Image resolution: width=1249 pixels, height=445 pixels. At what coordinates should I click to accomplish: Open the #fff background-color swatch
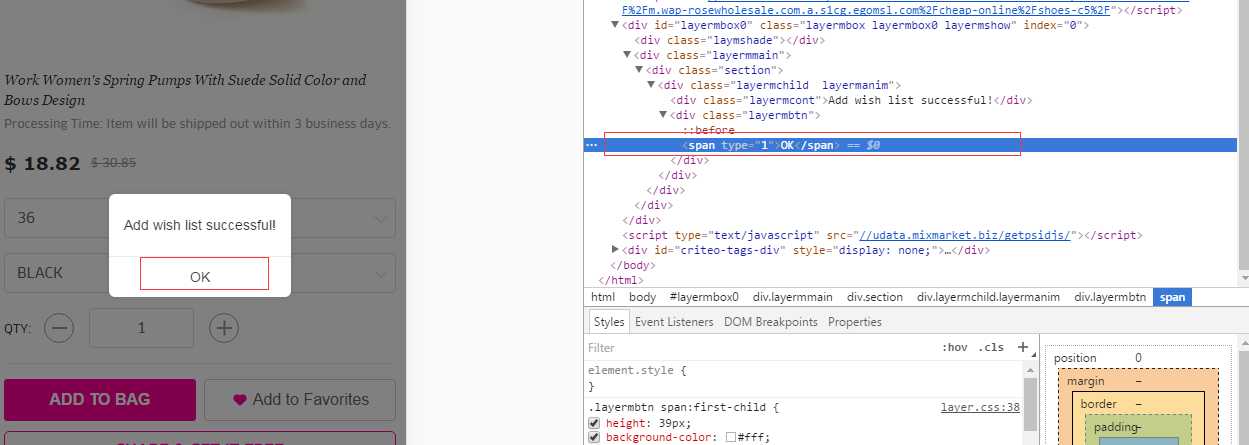[731, 438]
